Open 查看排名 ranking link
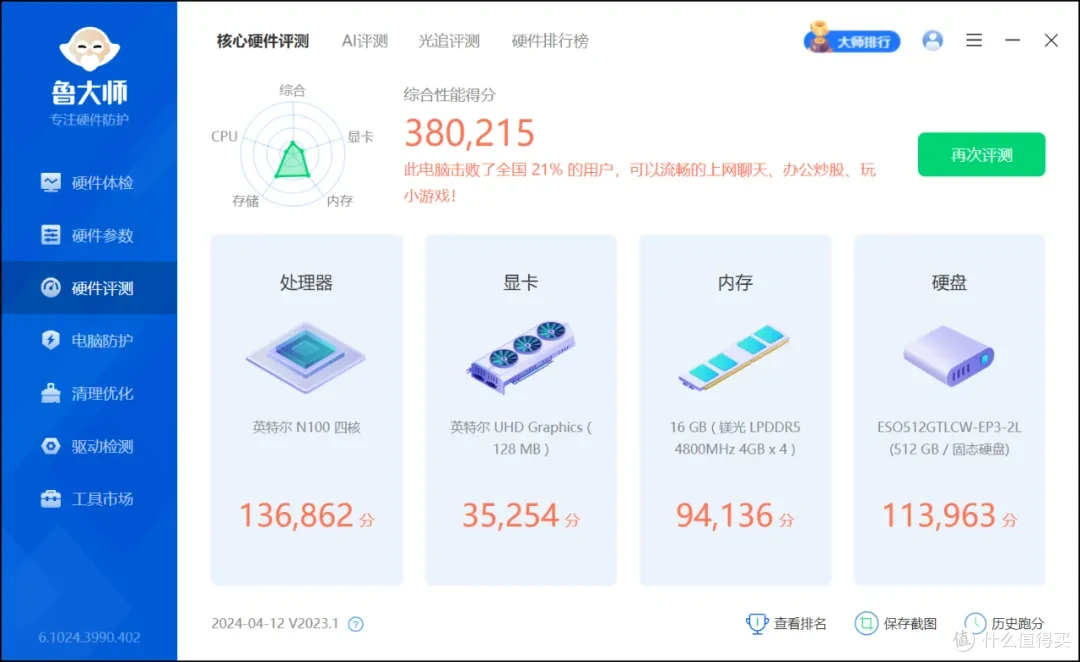 tap(787, 623)
